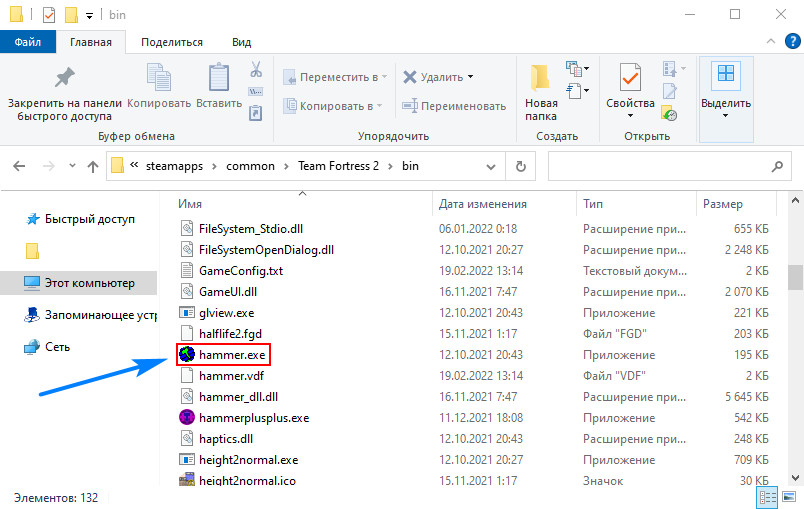Image resolution: width=804 pixels, height=509 pixels.
Task: Click the Paste clipboard icon
Action: pos(219,77)
